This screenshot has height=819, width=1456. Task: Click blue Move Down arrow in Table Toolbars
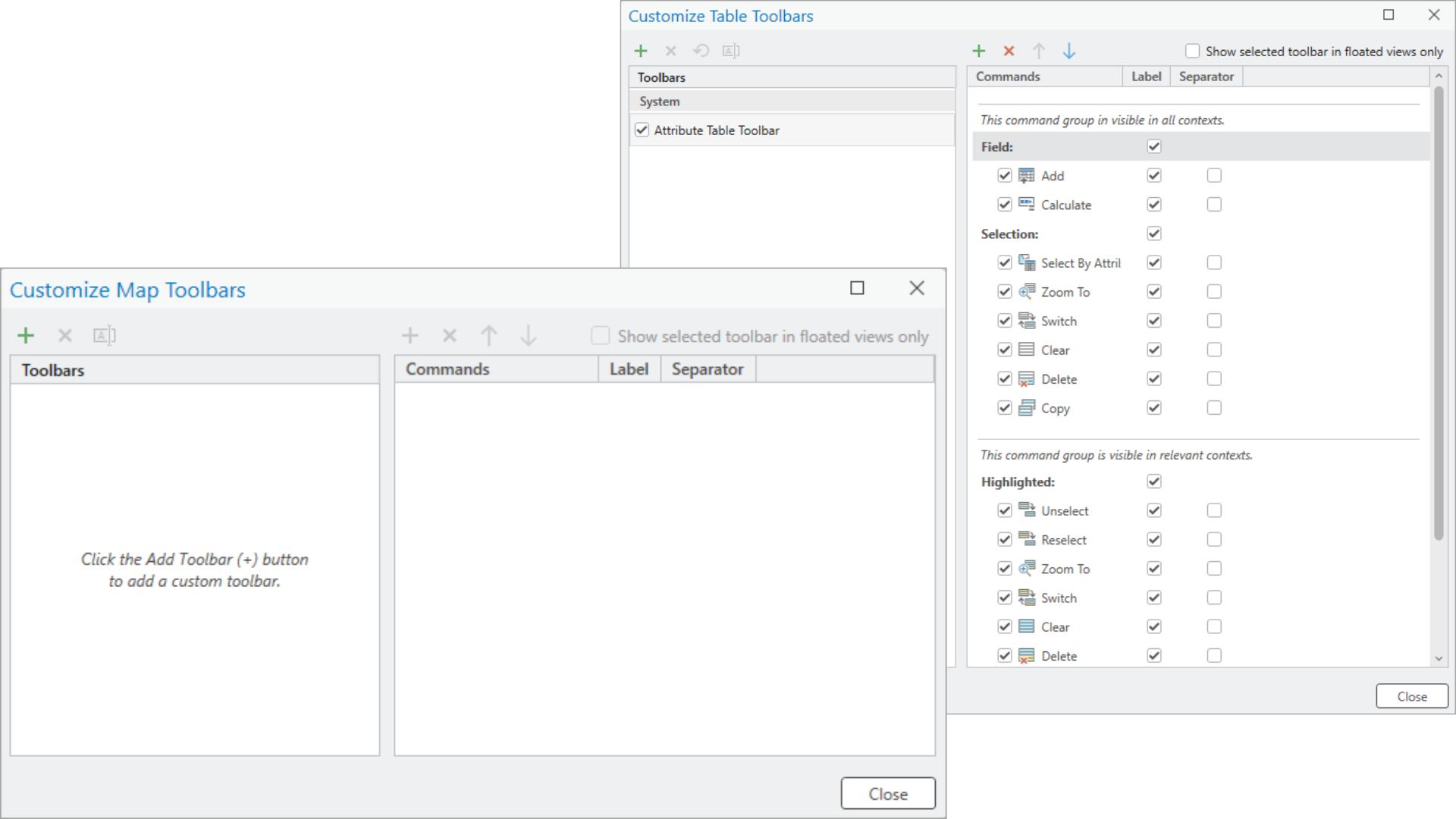point(1069,51)
